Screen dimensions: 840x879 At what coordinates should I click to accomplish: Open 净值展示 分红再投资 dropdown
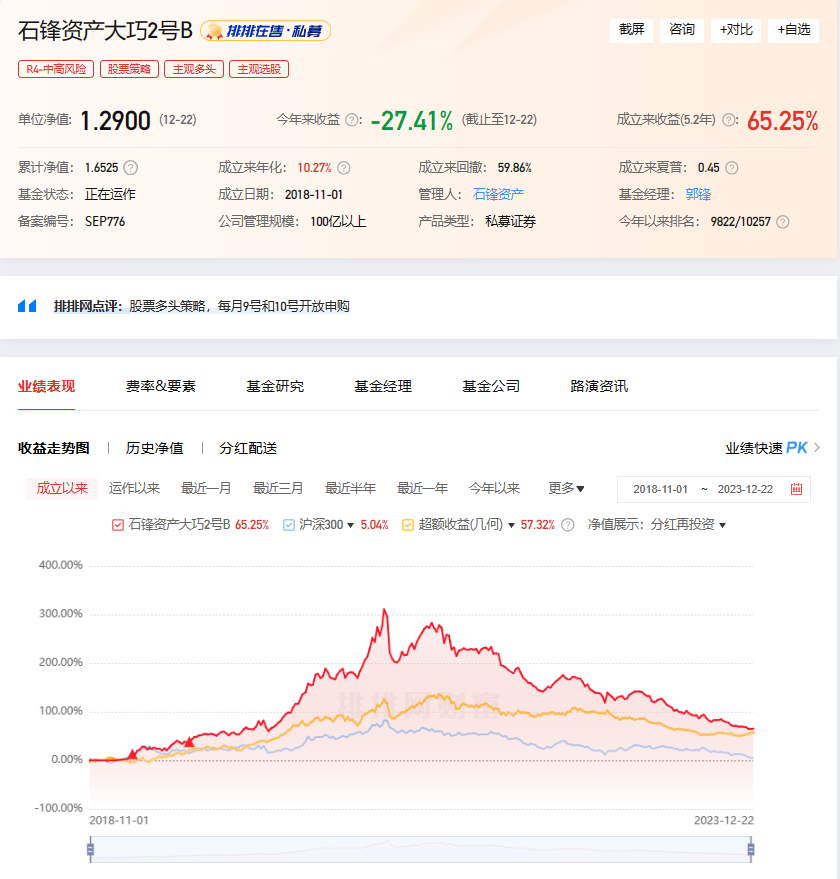(x=722, y=525)
